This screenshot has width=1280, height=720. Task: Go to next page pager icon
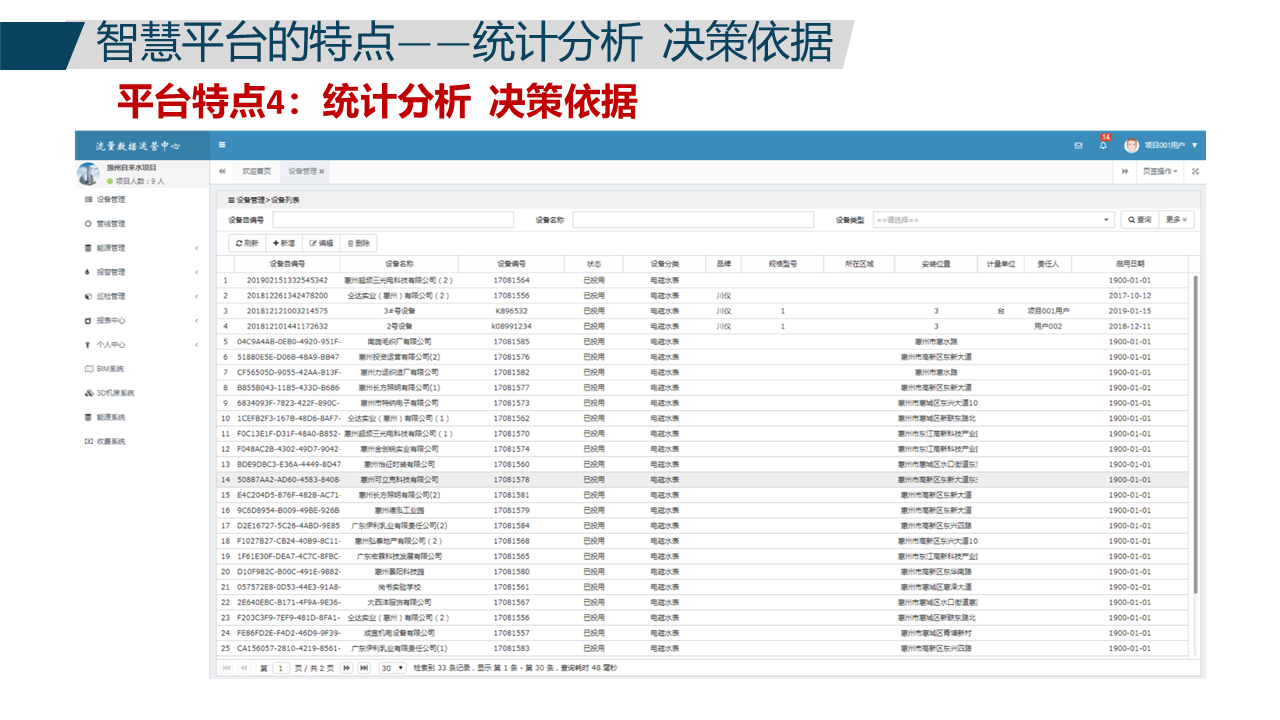[346, 667]
